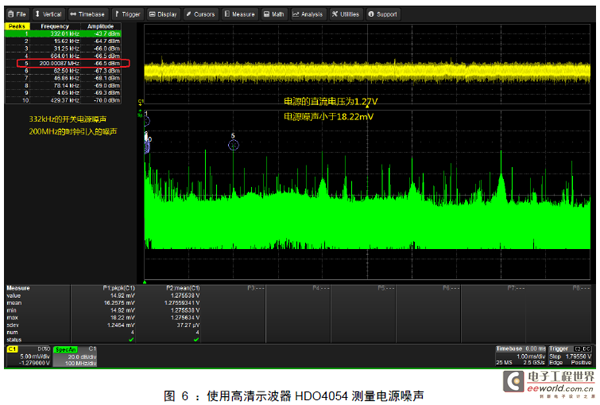
Task: Open the Vertical menu
Action: pos(50,15)
